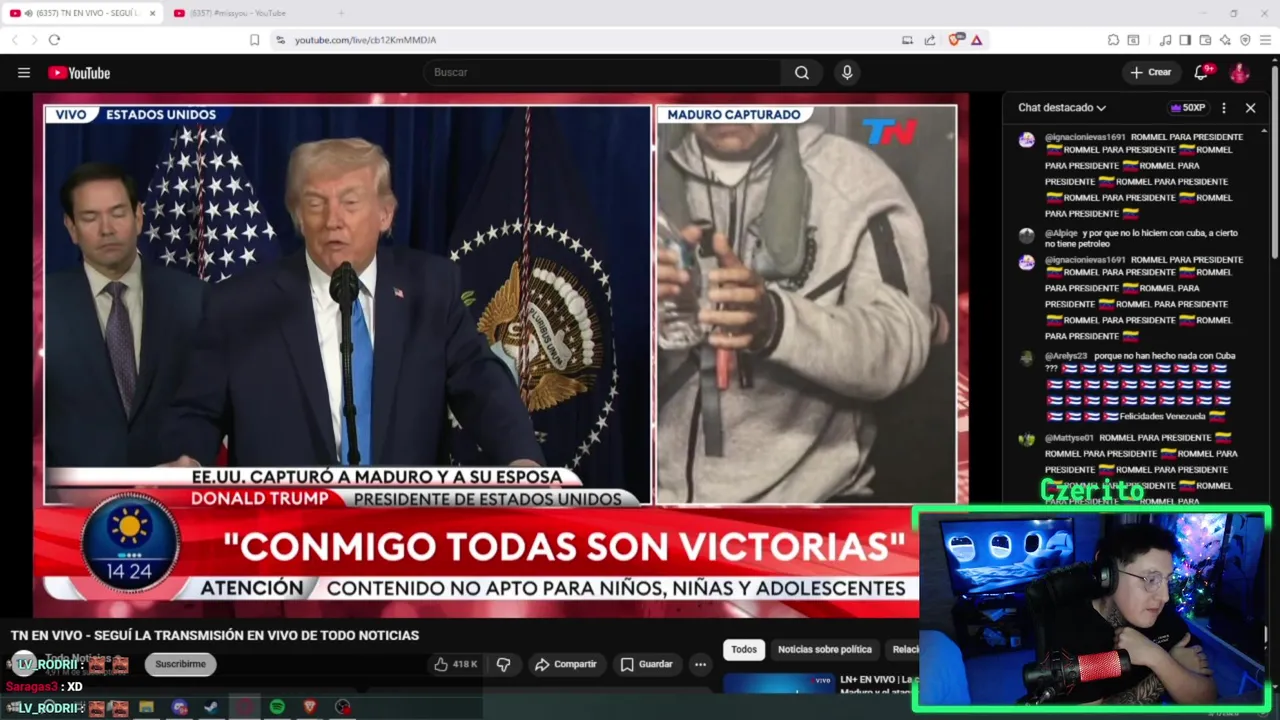Image resolution: width=1280 pixels, height=720 pixels.
Task: Go back in browser history
Action: pyautogui.click(x=14, y=40)
